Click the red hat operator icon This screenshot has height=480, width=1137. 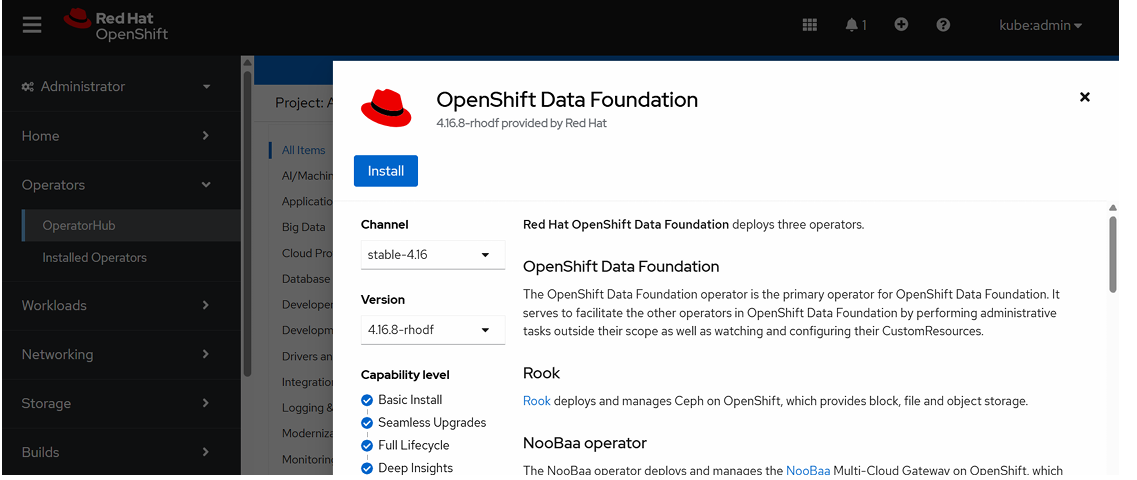click(386, 107)
